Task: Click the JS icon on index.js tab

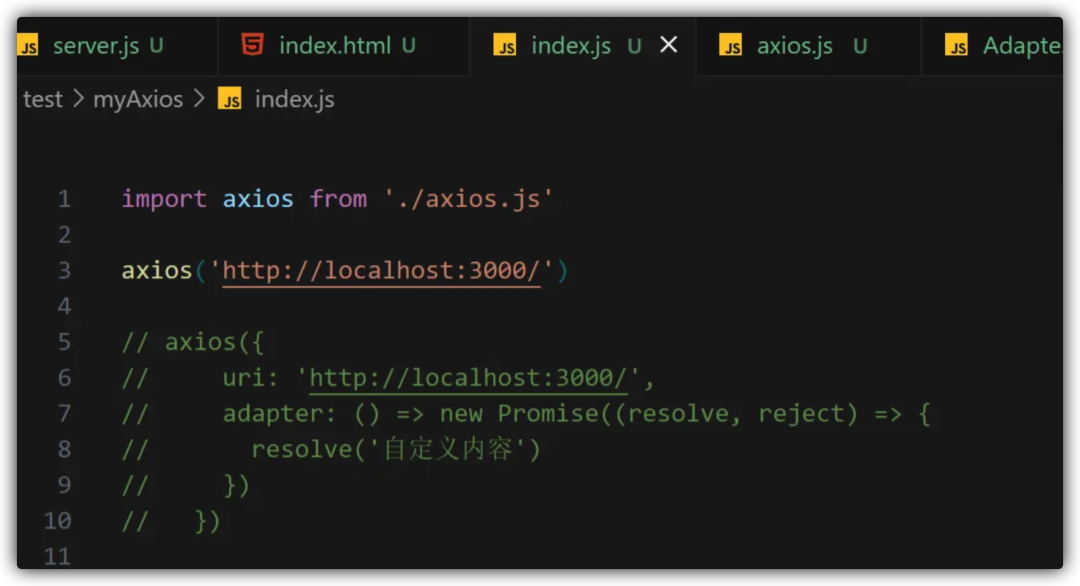Action: [x=506, y=46]
